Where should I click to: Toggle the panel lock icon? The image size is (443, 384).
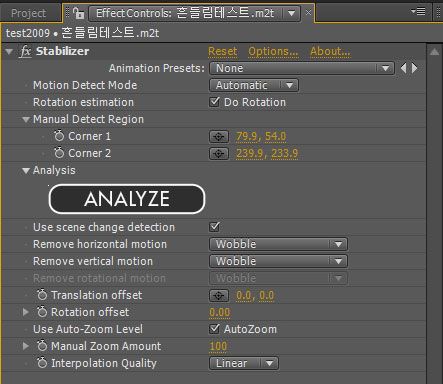coord(79,13)
